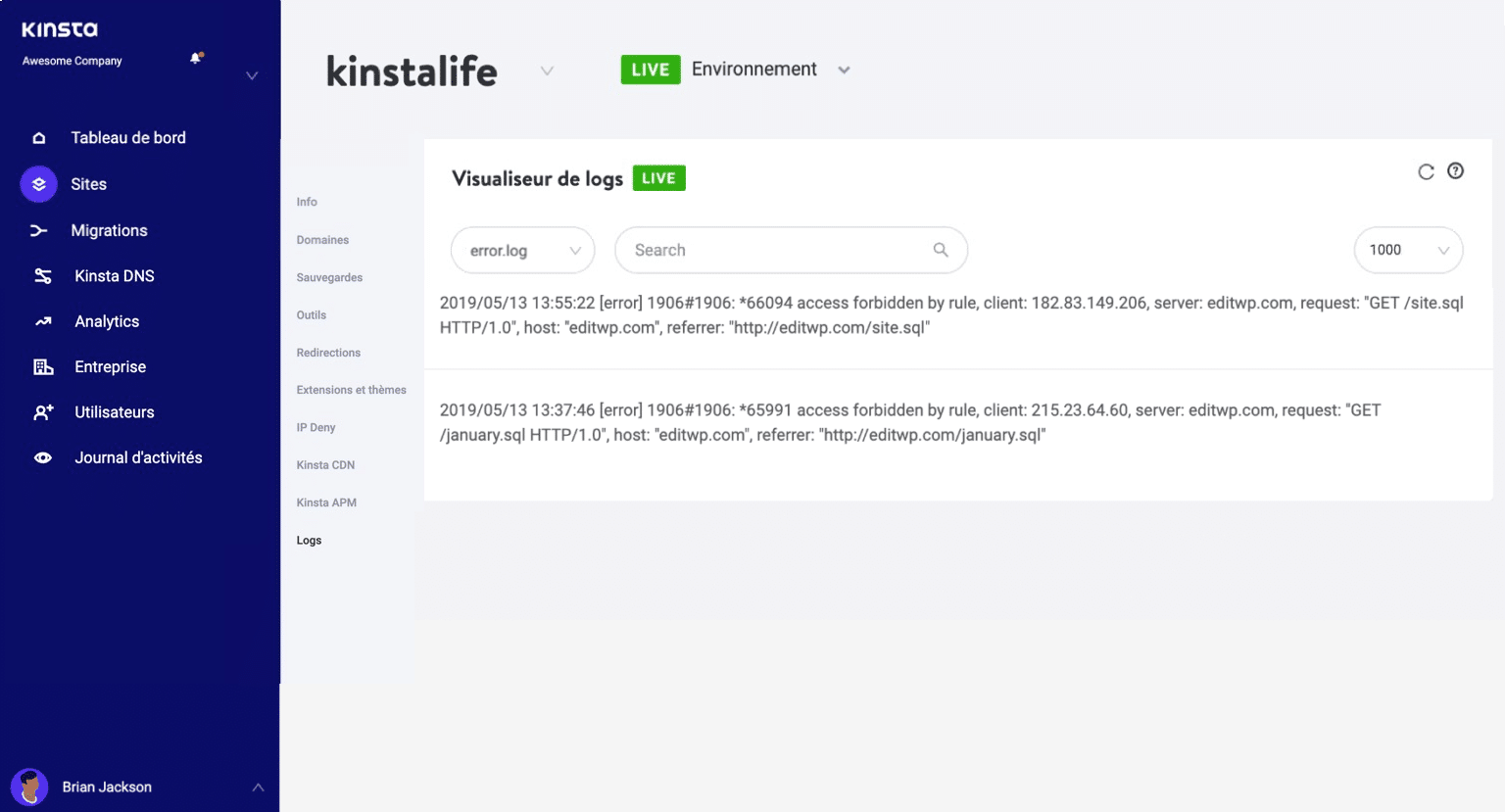Expand the Environnement selector
The height and width of the screenshot is (812, 1505).
(844, 70)
